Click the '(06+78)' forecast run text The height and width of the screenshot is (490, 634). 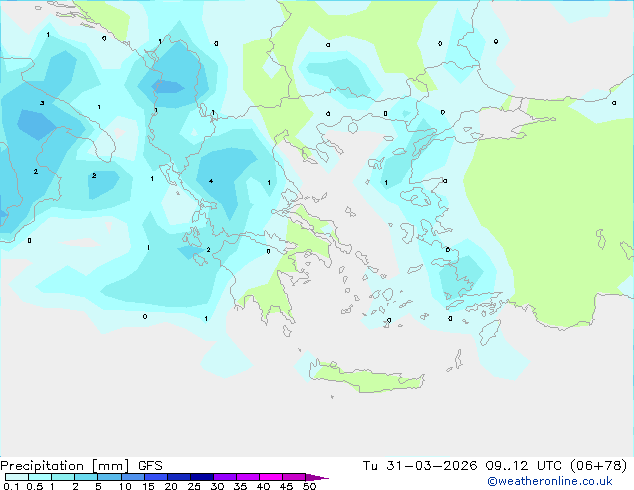click(x=598, y=466)
